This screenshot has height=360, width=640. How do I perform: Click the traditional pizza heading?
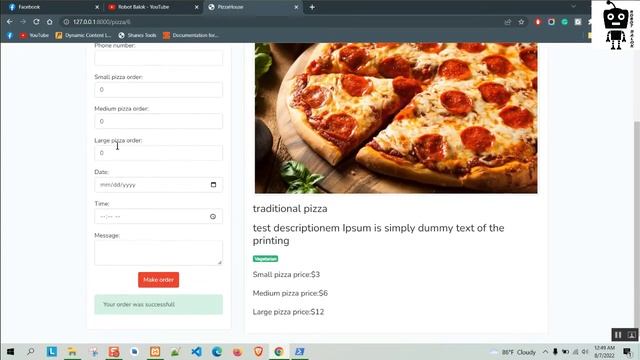coord(290,209)
